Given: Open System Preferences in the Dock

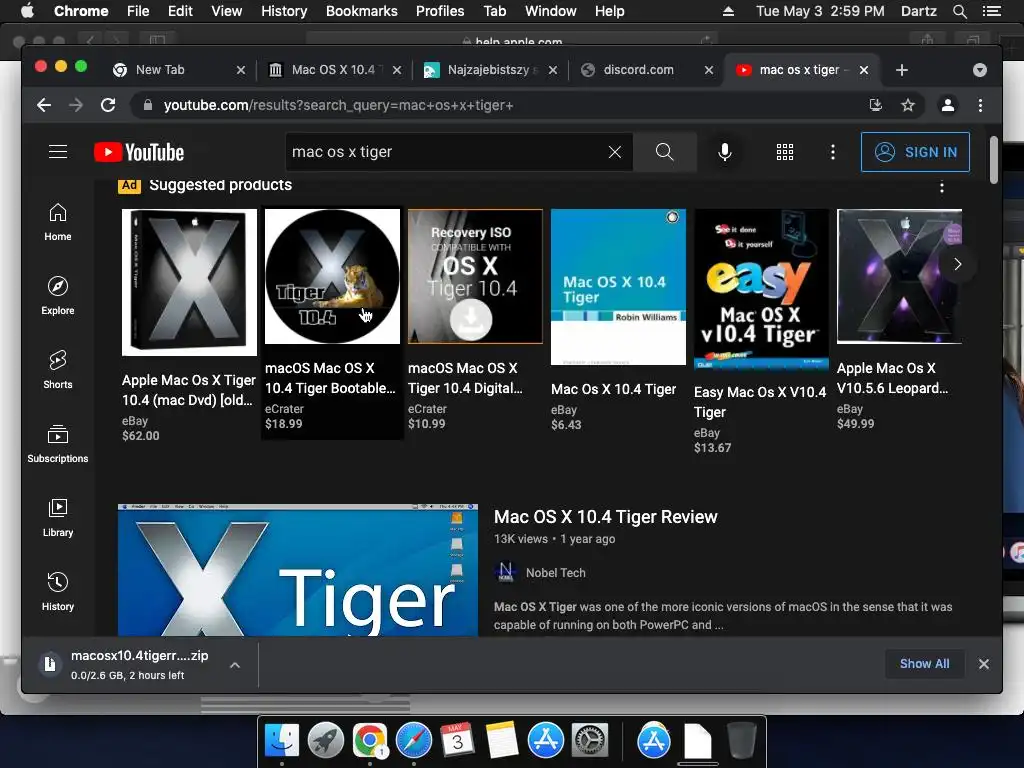Looking at the screenshot, I should pos(590,741).
